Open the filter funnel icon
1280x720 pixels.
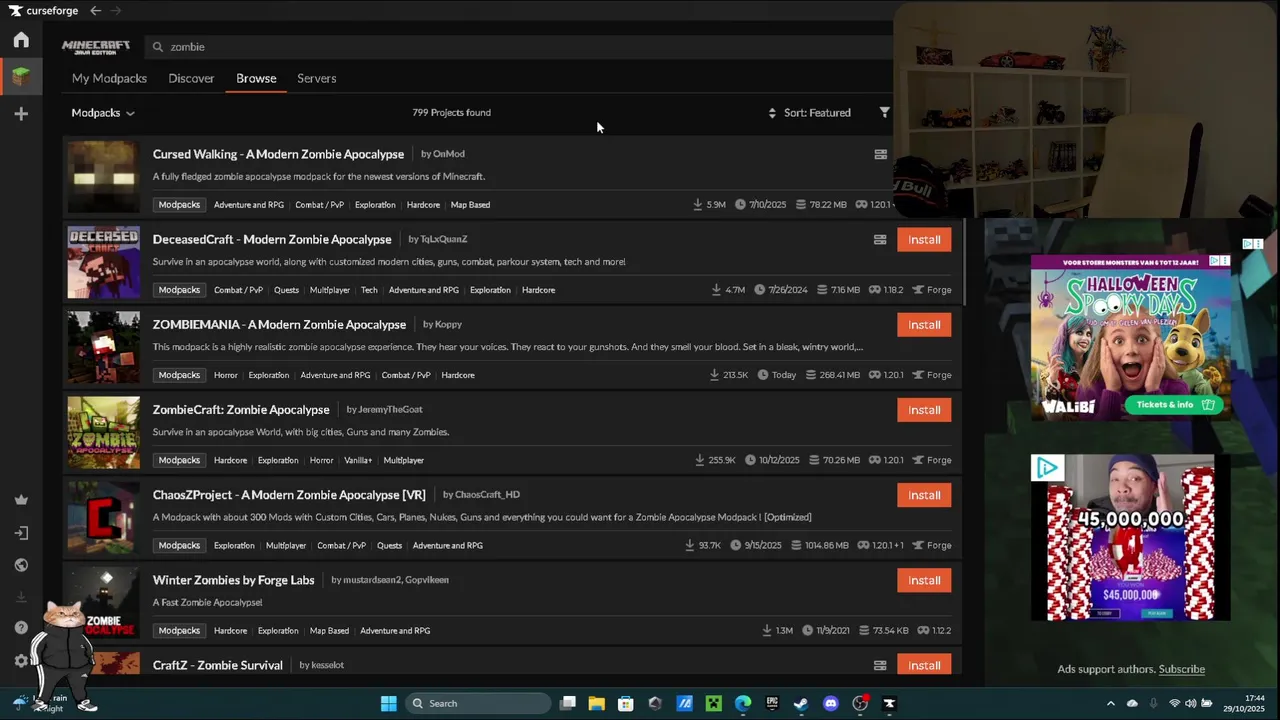(x=884, y=112)
